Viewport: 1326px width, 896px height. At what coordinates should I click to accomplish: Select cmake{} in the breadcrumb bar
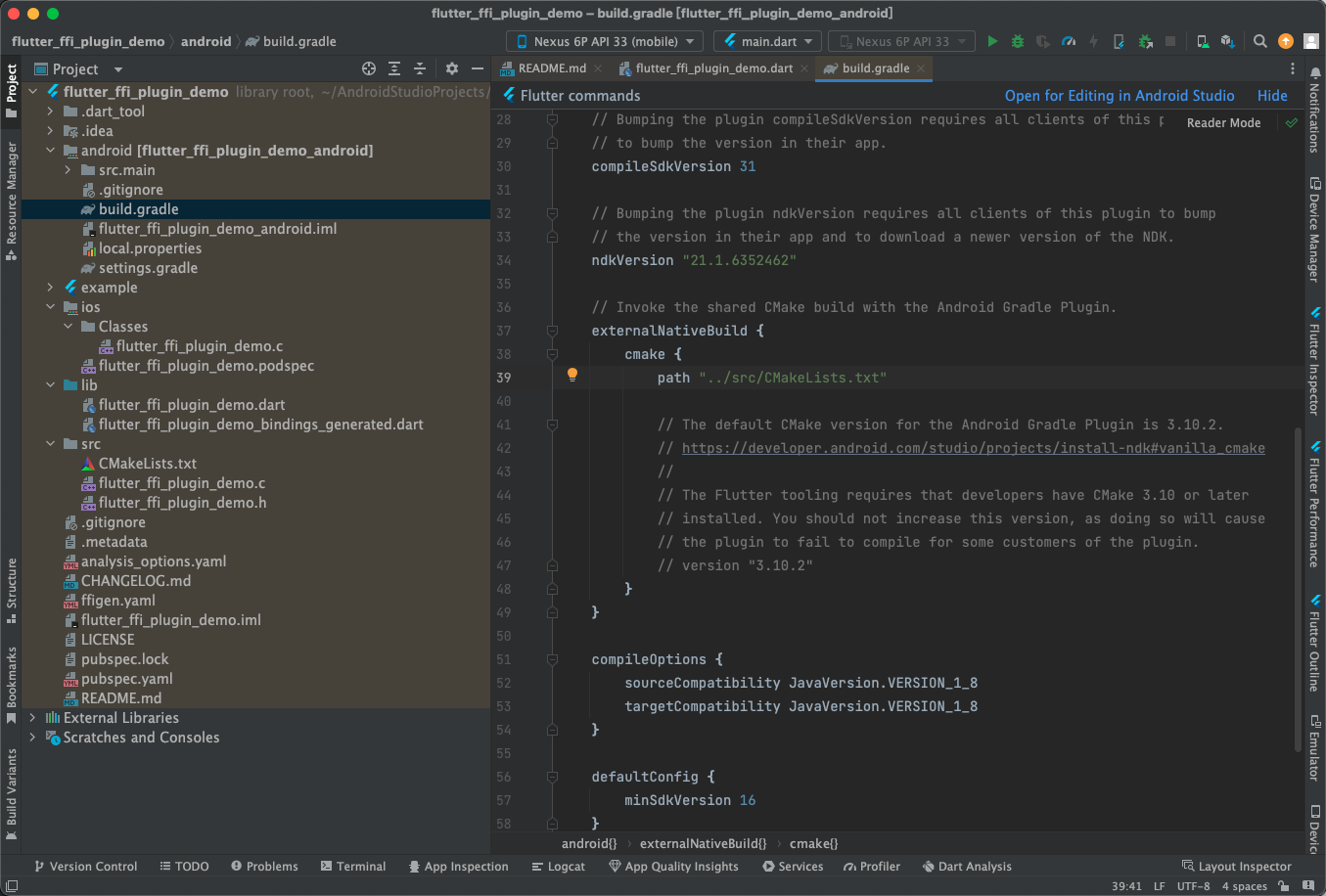813,842
